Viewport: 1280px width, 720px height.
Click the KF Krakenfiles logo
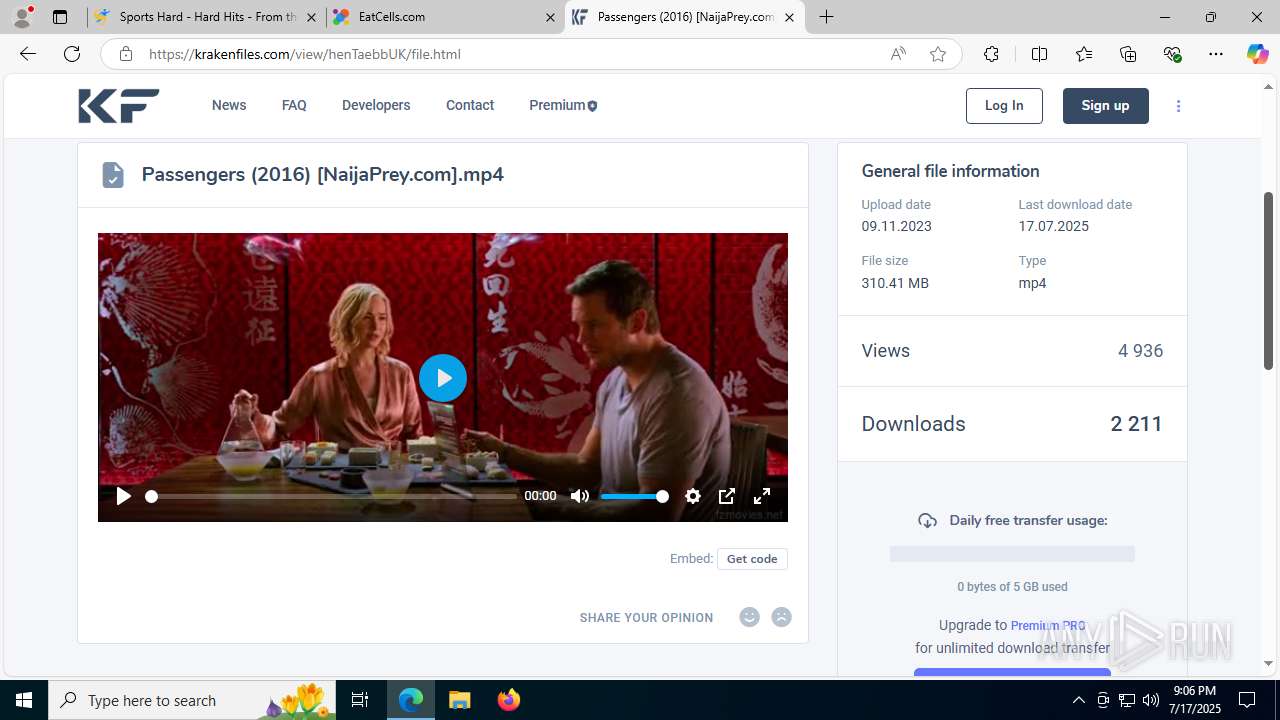(119, 106)
